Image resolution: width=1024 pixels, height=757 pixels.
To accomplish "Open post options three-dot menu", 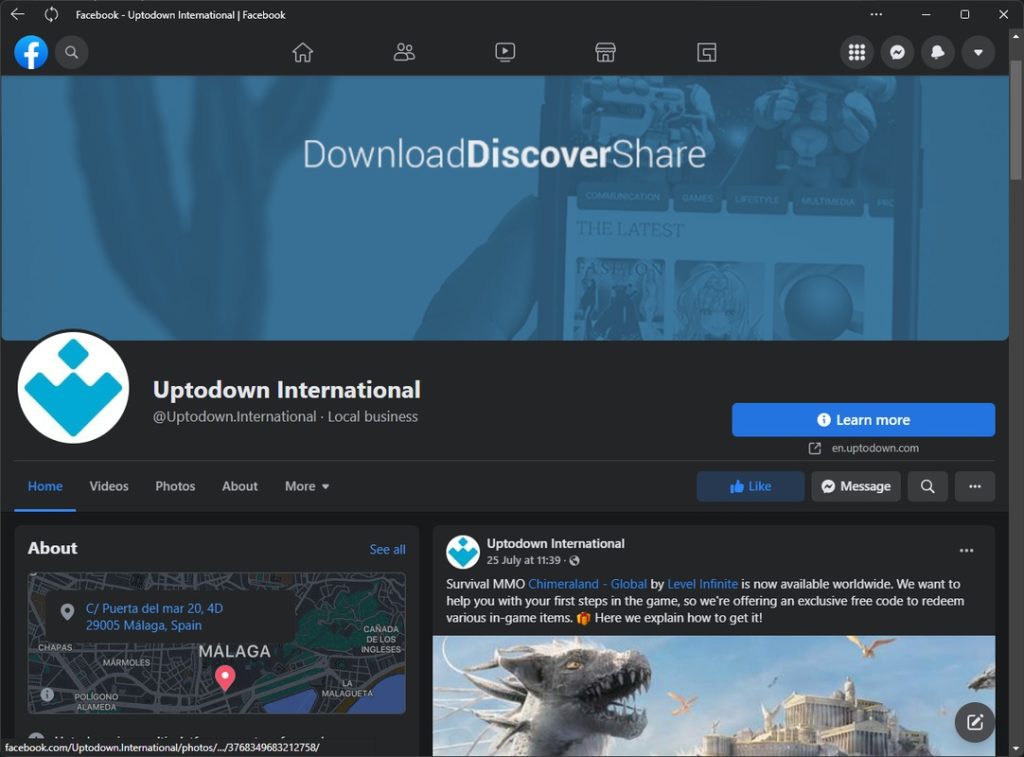I will (x=967, y=551).
